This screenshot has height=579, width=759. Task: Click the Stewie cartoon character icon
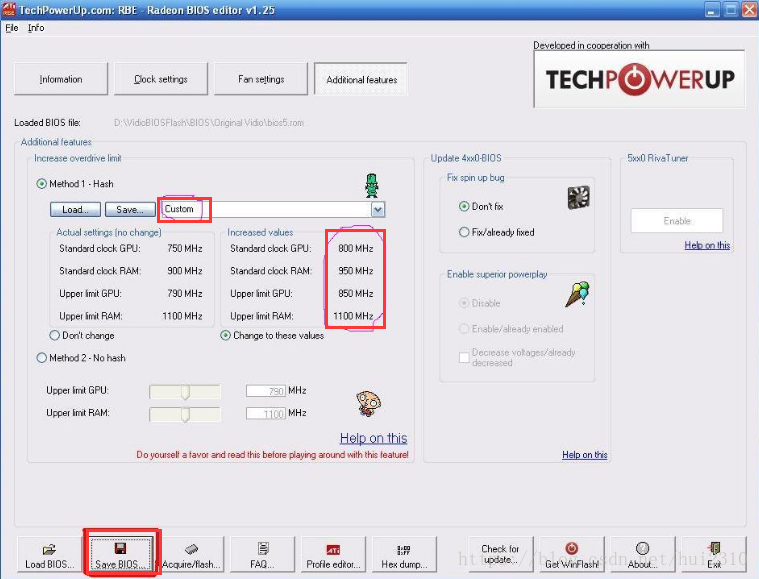[369, 403]
